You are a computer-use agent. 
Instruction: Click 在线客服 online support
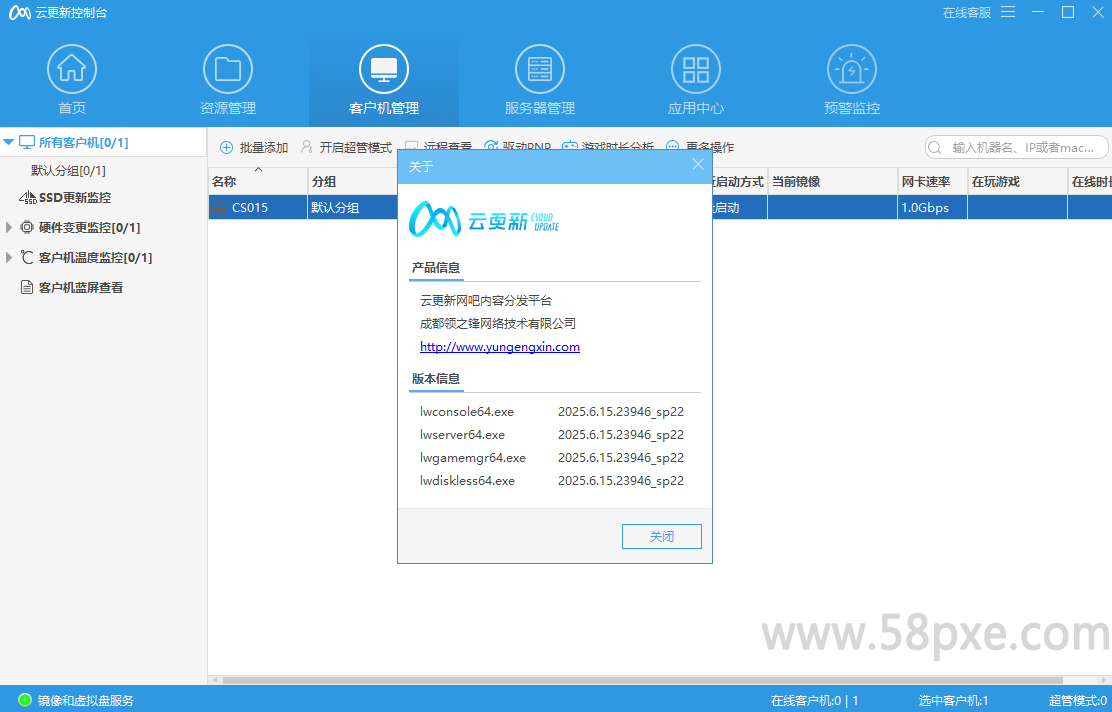pos(967,13)
